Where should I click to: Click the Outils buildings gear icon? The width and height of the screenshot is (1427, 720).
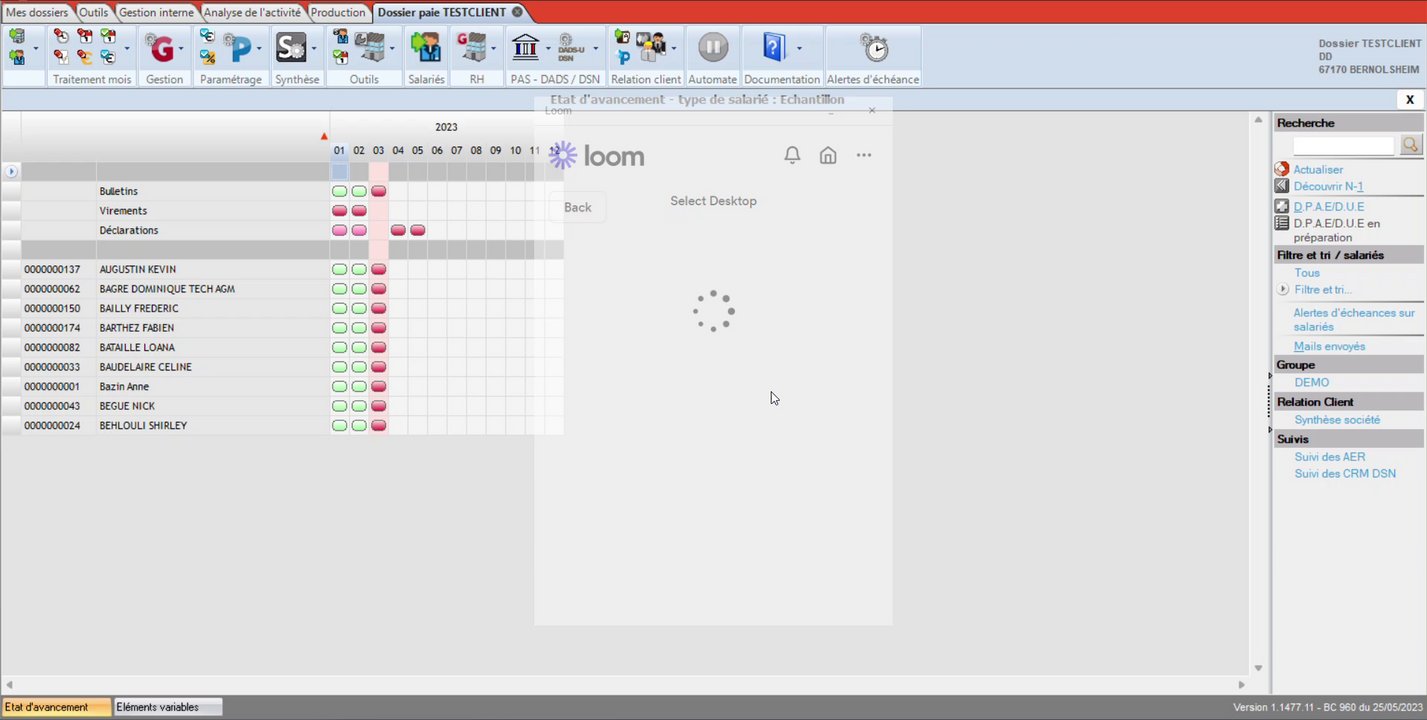[x=371, y=47]
